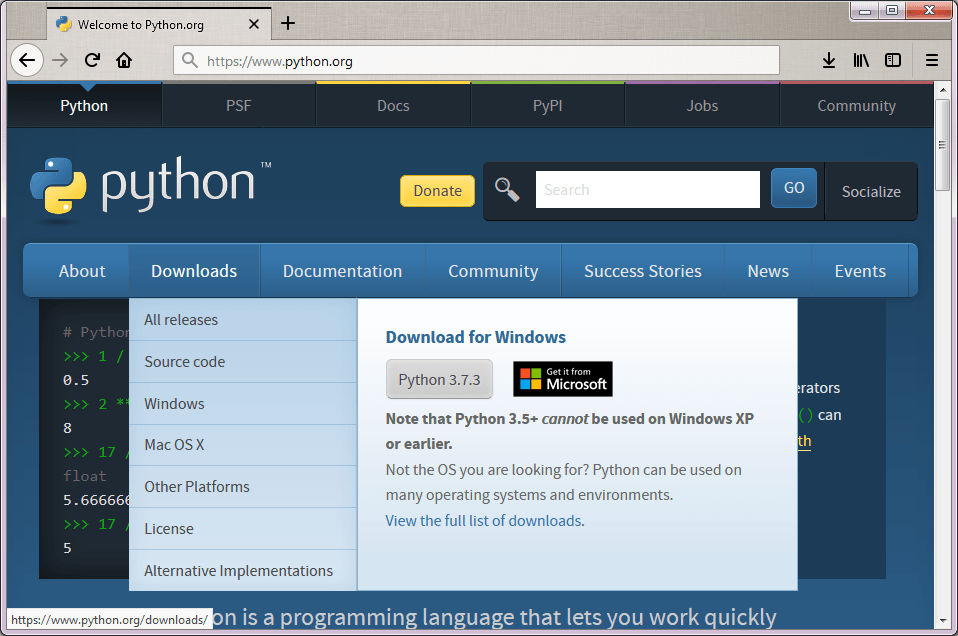958x636 pixels.
Task: Open the Community main navigation menu
Action: click(x=493, y=271)
